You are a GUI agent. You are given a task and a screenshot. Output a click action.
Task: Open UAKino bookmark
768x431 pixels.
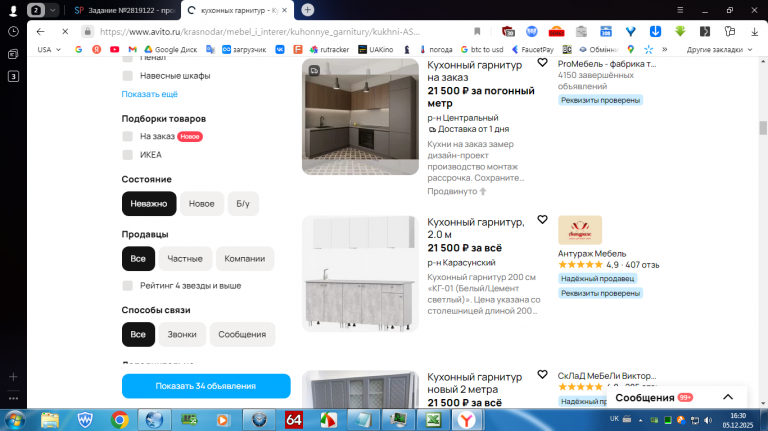pyautogui.click(x=376, y=49)
